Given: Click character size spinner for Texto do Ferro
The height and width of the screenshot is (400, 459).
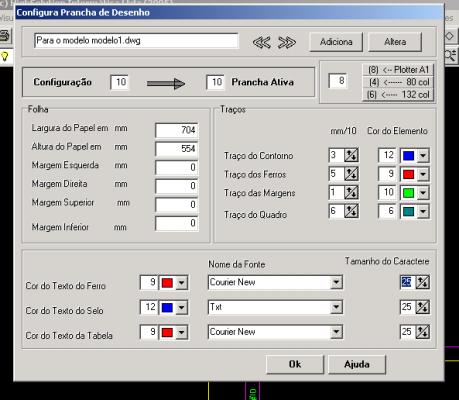Looking at the screenshot, I should (422, 282).
